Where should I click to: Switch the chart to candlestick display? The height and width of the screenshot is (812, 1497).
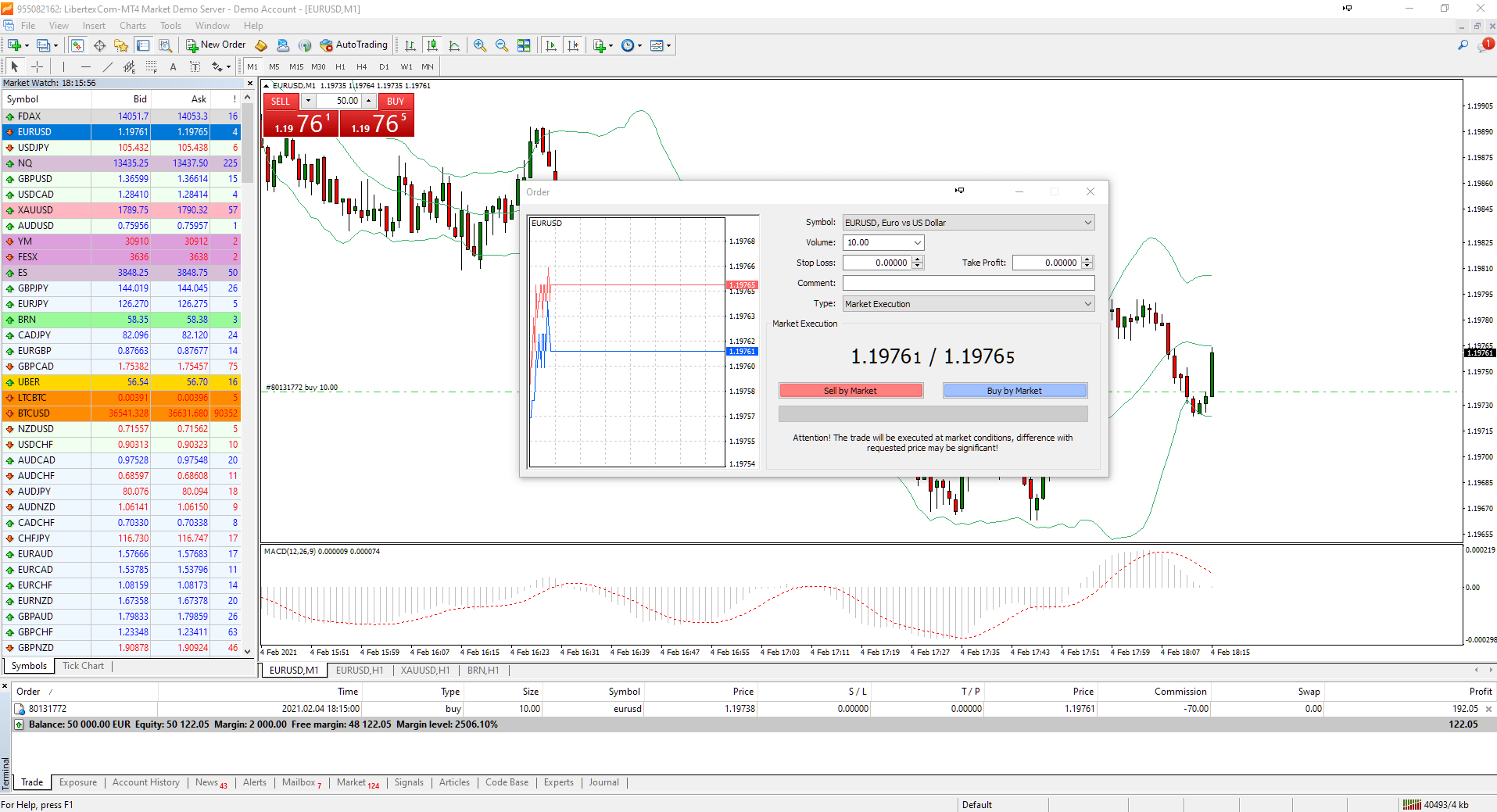(x=432, y=45)
